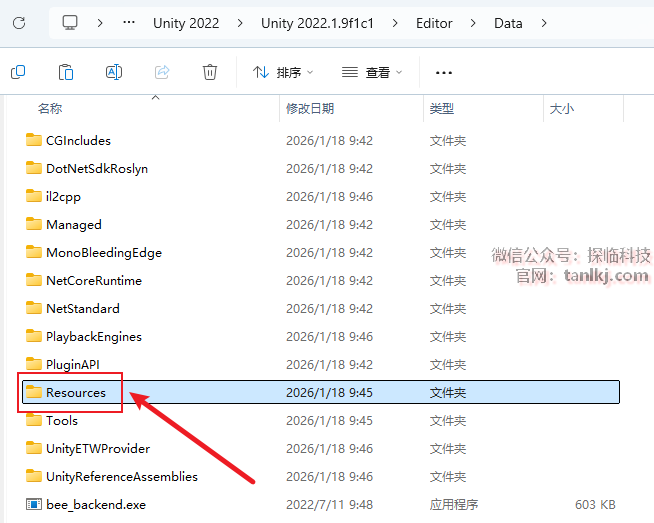Screen dimensions: 654x523
Task: Select the NetCoreRuntime folder icon
Action: [x=33, y=280]
